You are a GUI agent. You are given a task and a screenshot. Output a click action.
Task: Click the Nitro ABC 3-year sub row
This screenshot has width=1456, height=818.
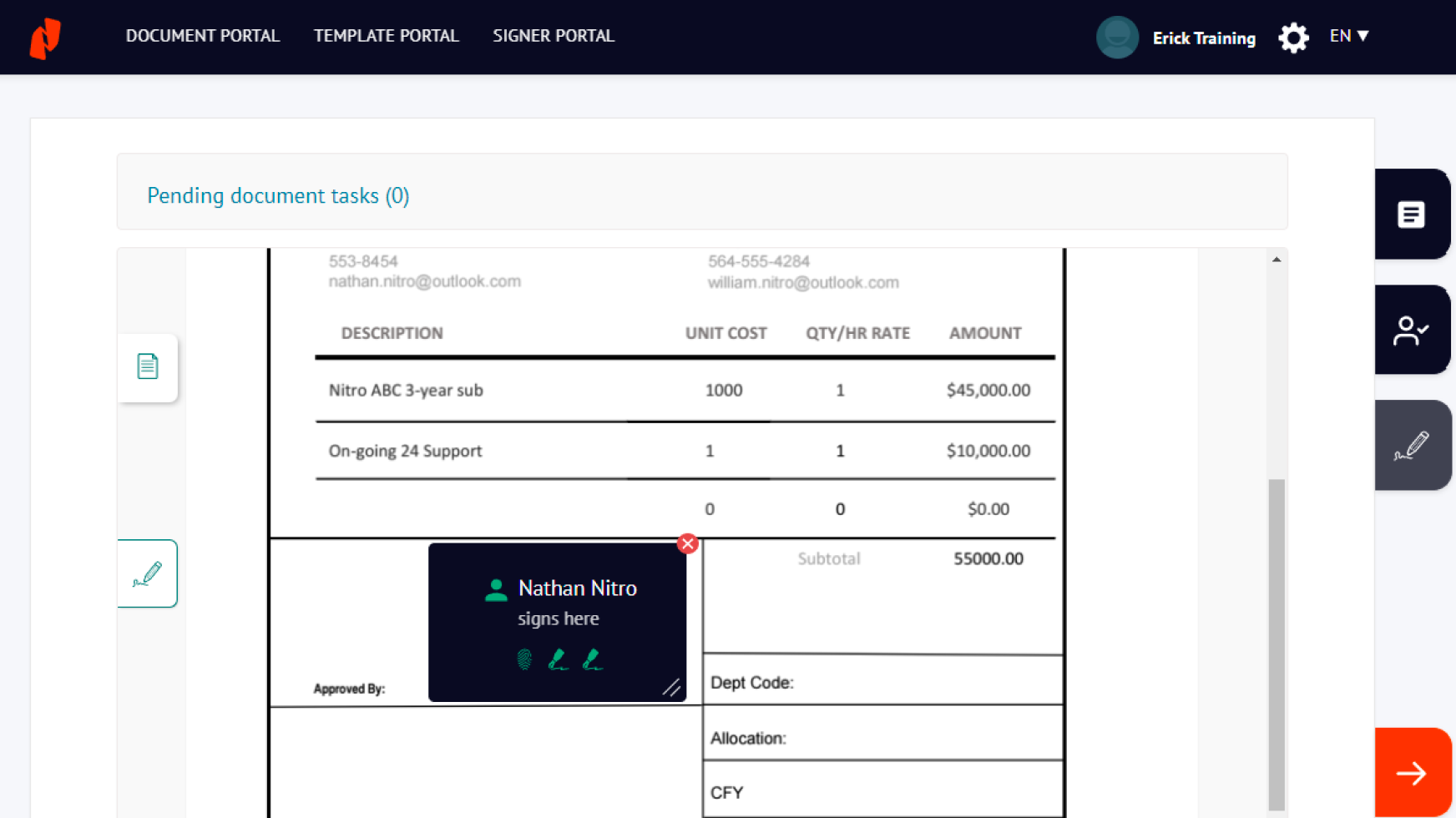click(685, 390)
